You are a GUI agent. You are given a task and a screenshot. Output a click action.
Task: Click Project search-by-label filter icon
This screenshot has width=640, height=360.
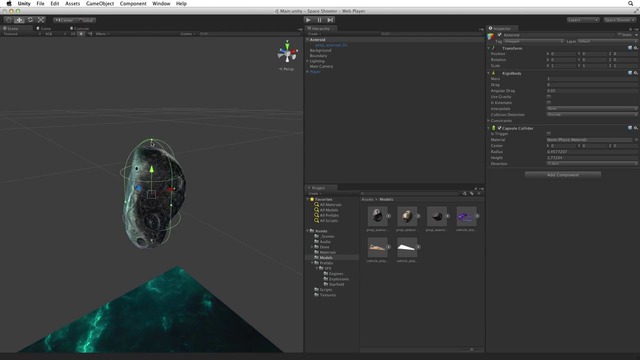[471, 193]
